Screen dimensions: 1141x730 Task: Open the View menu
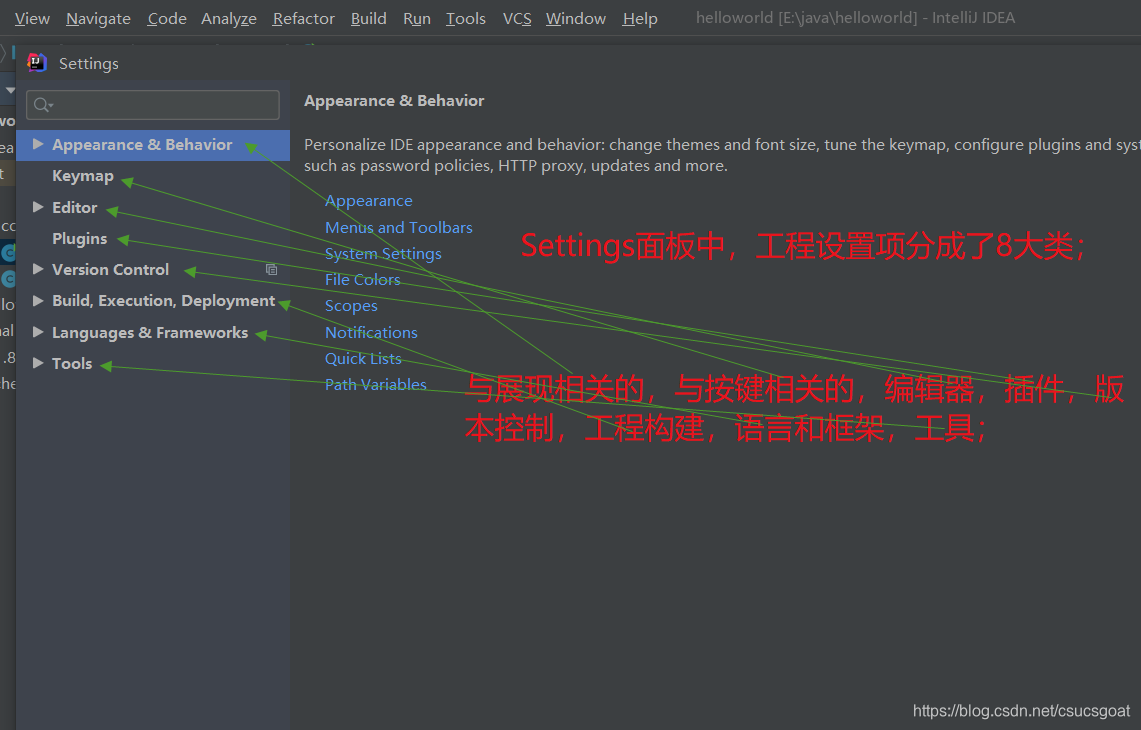32,18
